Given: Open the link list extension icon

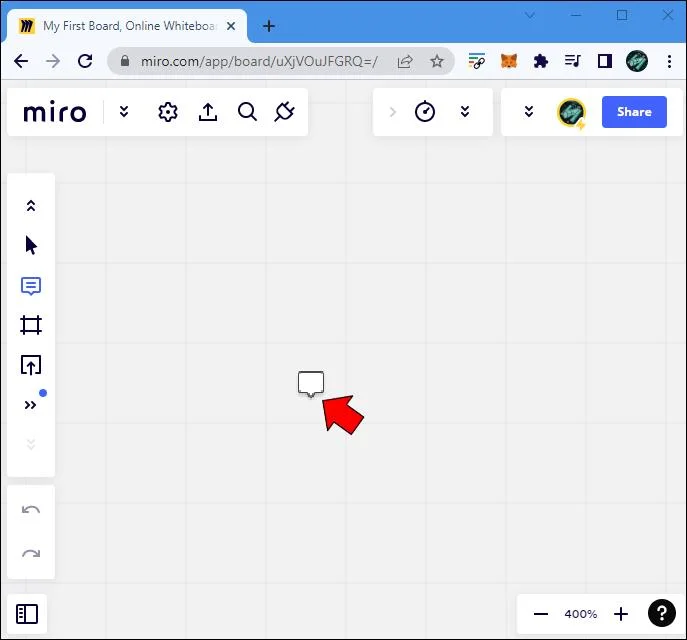Looking at the screenshot, I should 477,61.
